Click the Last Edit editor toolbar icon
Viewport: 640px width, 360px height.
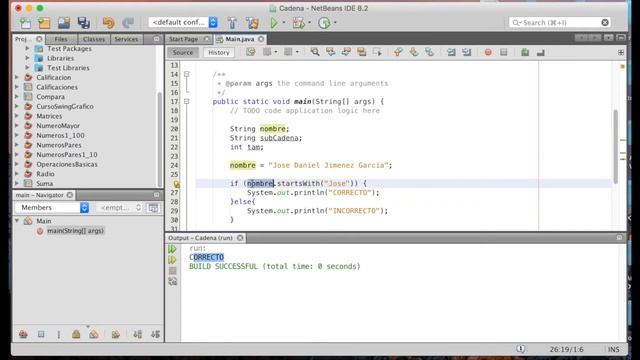251,52
